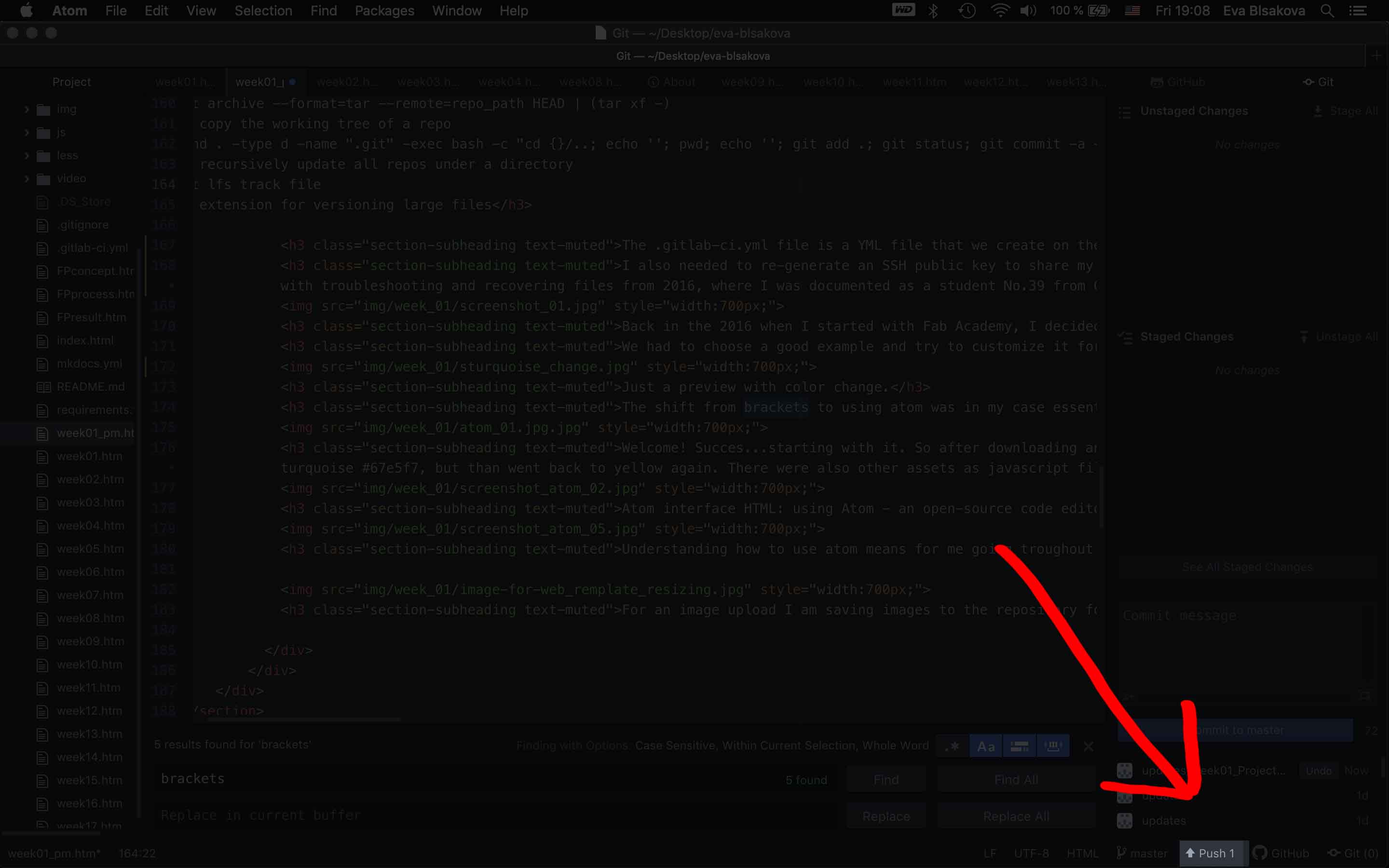
Task: Open macOS Spotlight search icon
Action: coord(1326,11)
